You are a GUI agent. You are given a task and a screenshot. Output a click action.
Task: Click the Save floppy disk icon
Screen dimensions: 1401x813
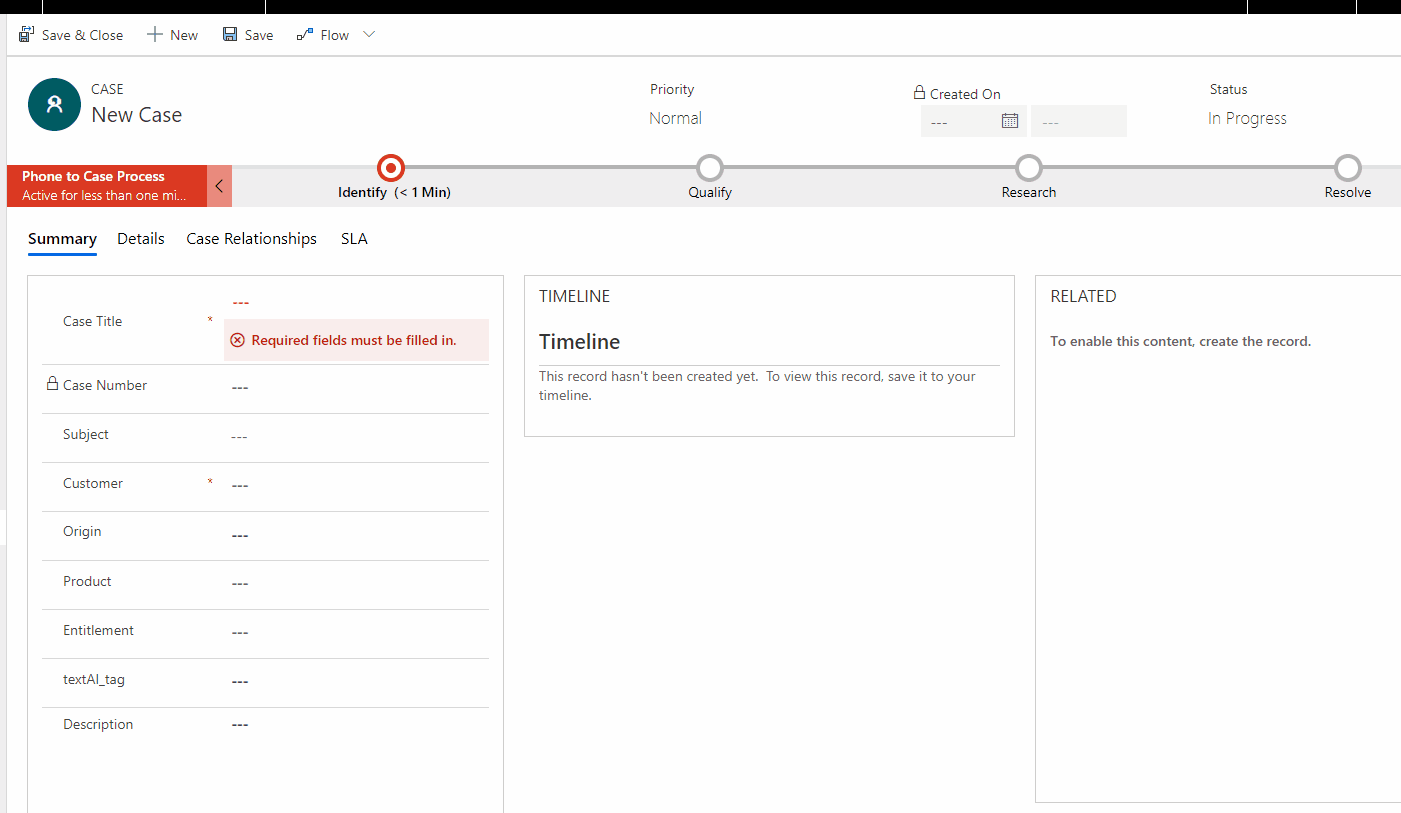tap(230, 35)
